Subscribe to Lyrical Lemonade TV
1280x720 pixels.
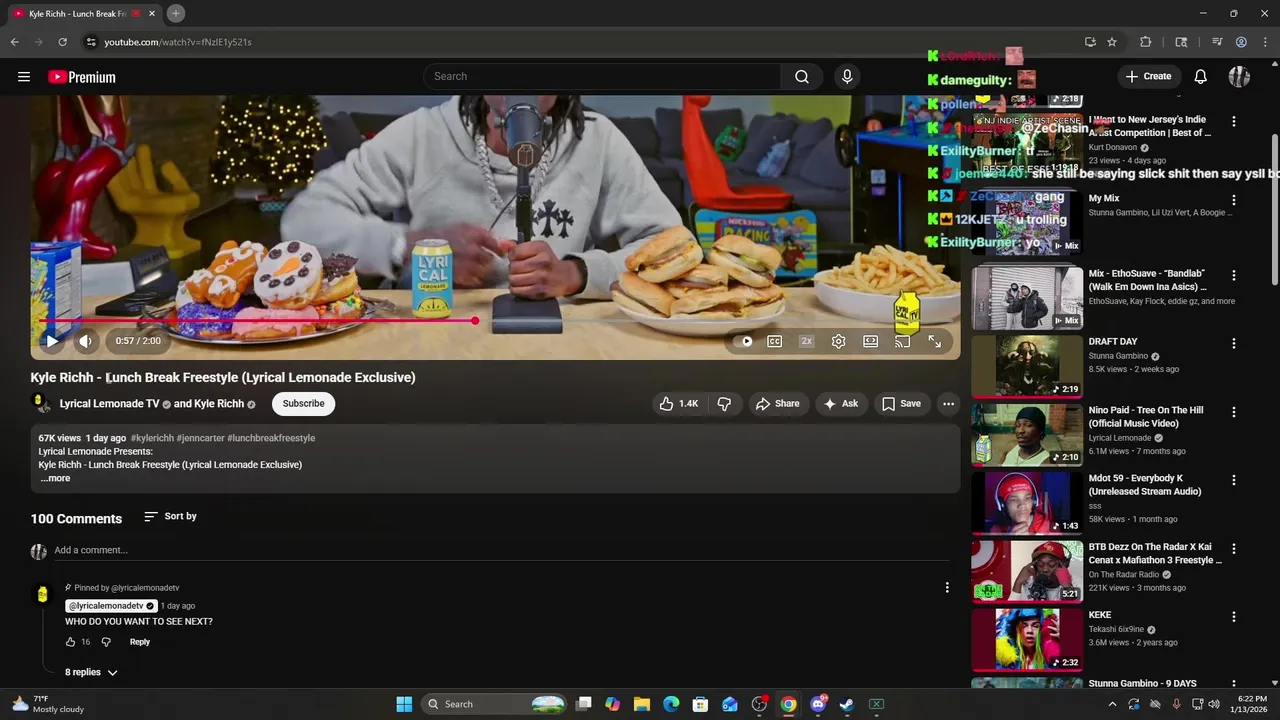[303, 404]
